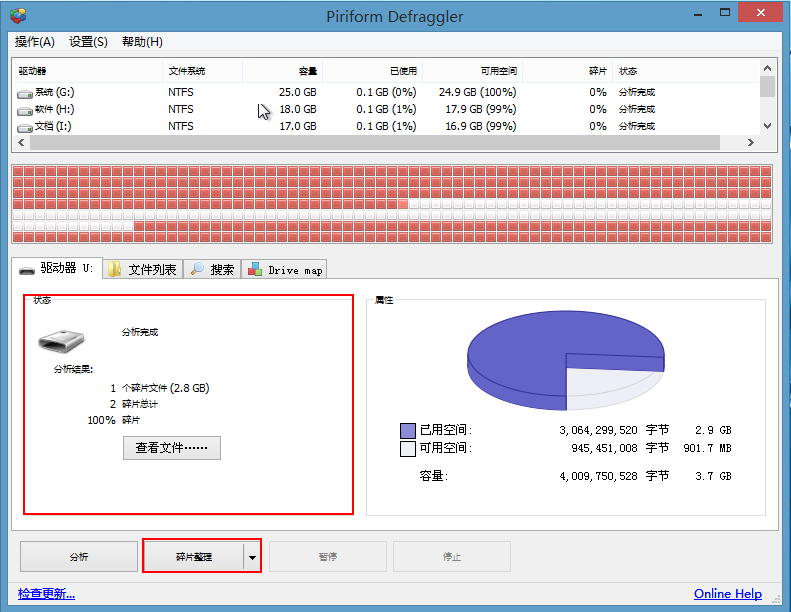Click the horizontal scrollbar right arrow
The height and width of the screenshot is (612, 791).
pos(751,143)
